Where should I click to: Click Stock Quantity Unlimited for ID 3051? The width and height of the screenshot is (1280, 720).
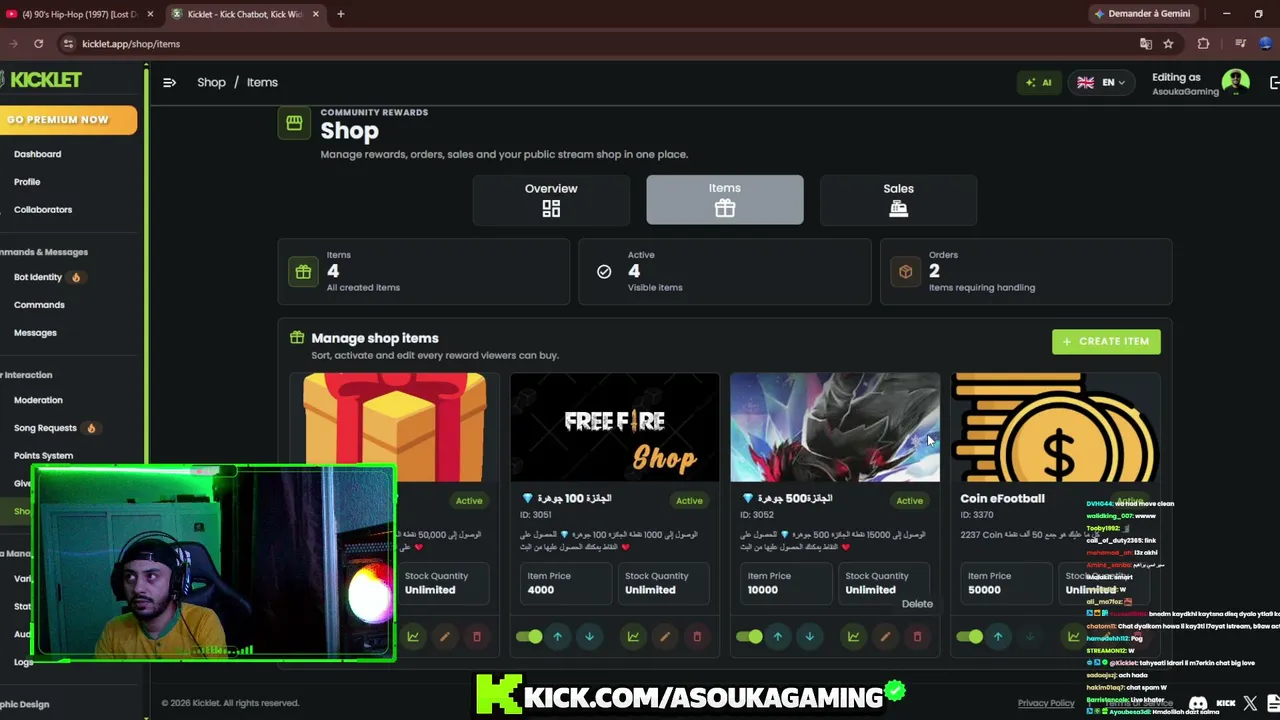663,583
